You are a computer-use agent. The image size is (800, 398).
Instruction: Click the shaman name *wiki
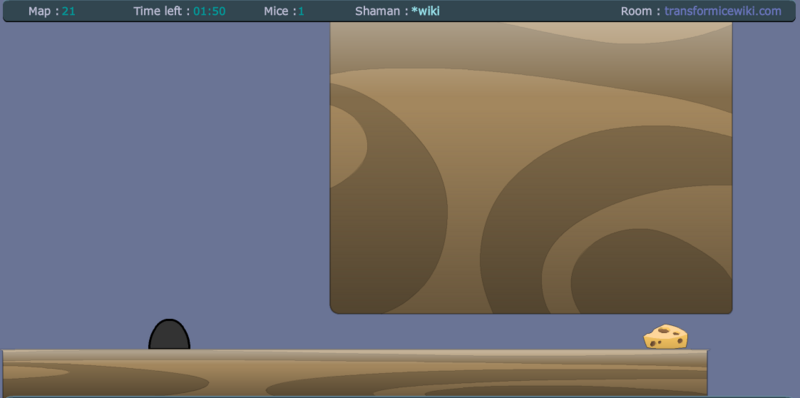pos(426,11)
